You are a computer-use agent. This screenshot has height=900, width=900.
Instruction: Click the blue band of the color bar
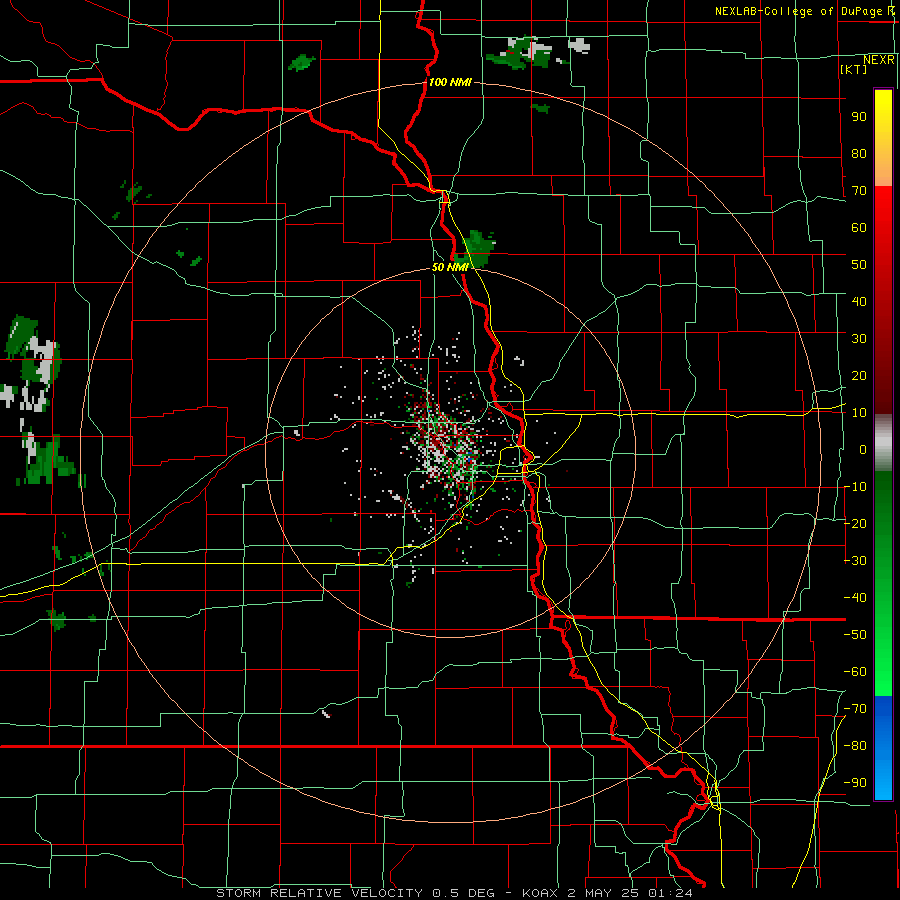pyautogui.click(x=883, y=748)
